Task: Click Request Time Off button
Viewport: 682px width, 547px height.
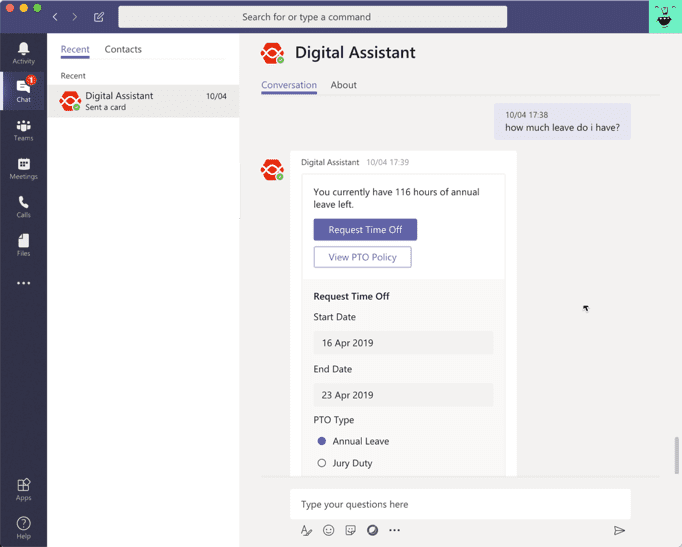Action: [x=365, y=230]
